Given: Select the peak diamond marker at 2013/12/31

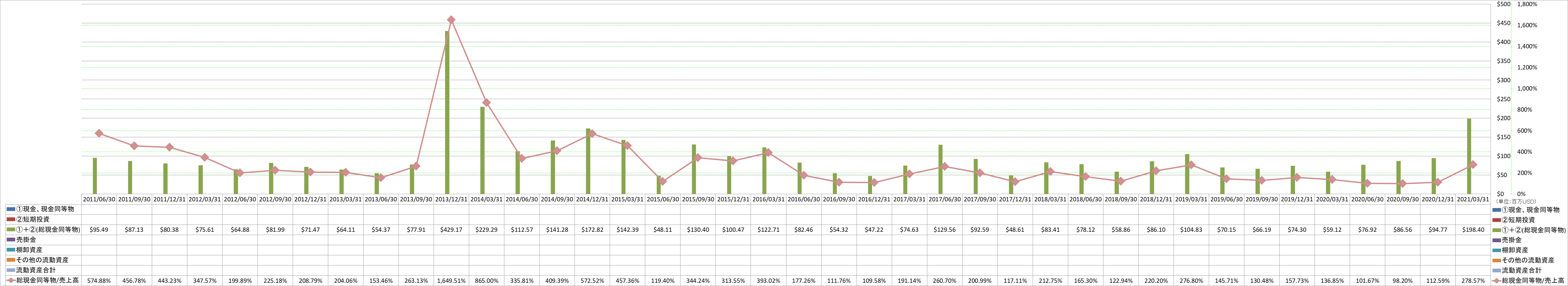Looking at the screenshot, I should coord(451,20).
